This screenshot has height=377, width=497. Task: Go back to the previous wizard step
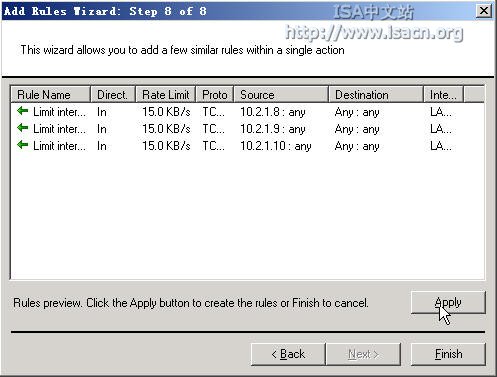point(288,354)
